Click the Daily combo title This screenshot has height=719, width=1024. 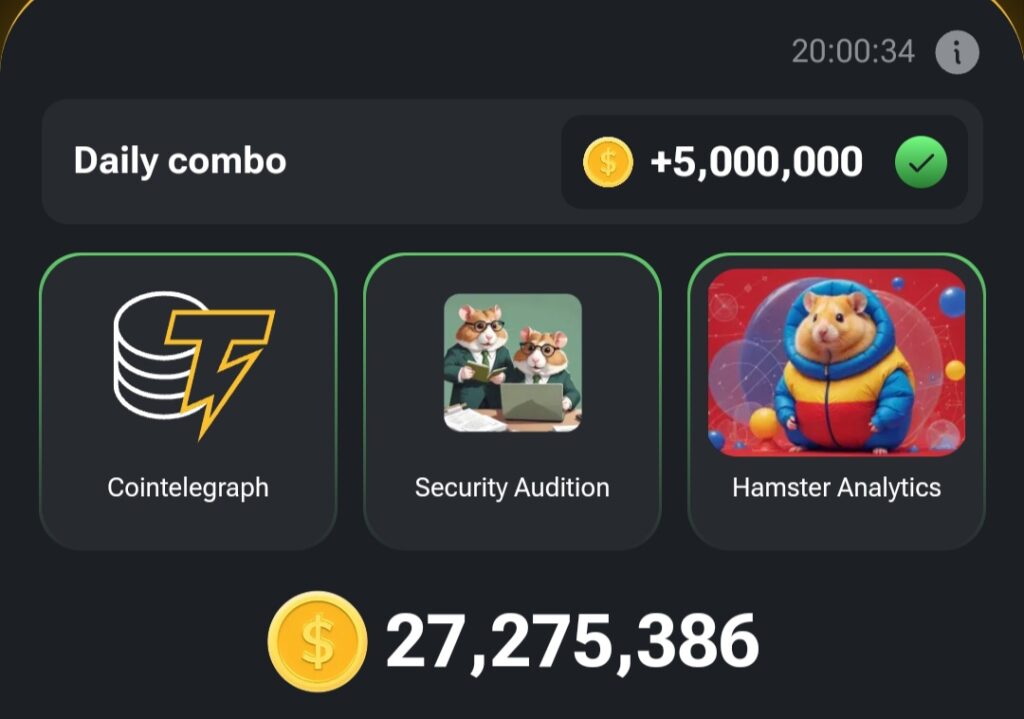coord(180,161)
